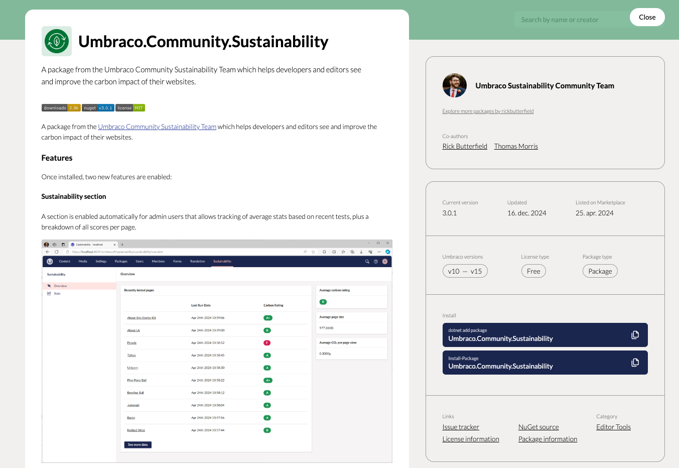Open co-author Thomas Morris's profile
680x468 pixels.
[516, 146]
